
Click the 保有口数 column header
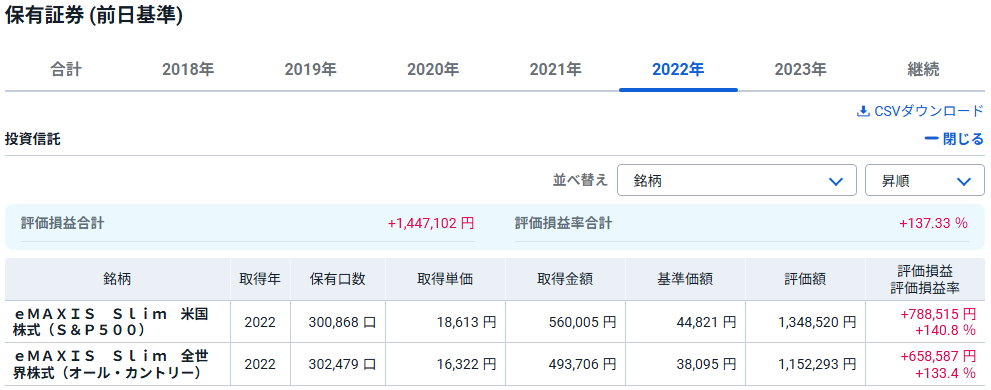(x=338, y=279)
